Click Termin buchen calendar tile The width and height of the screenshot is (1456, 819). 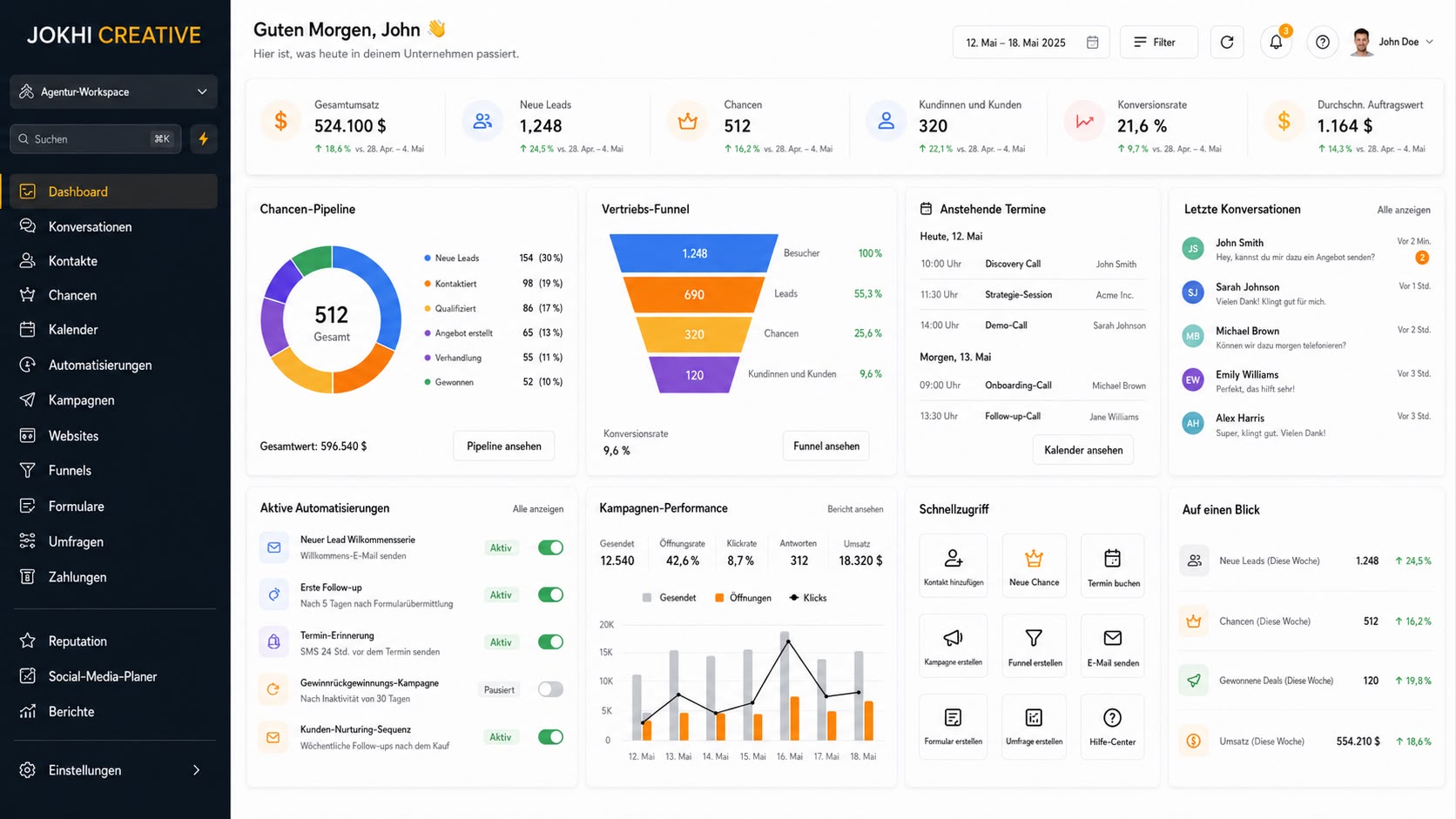[1113, 566]
